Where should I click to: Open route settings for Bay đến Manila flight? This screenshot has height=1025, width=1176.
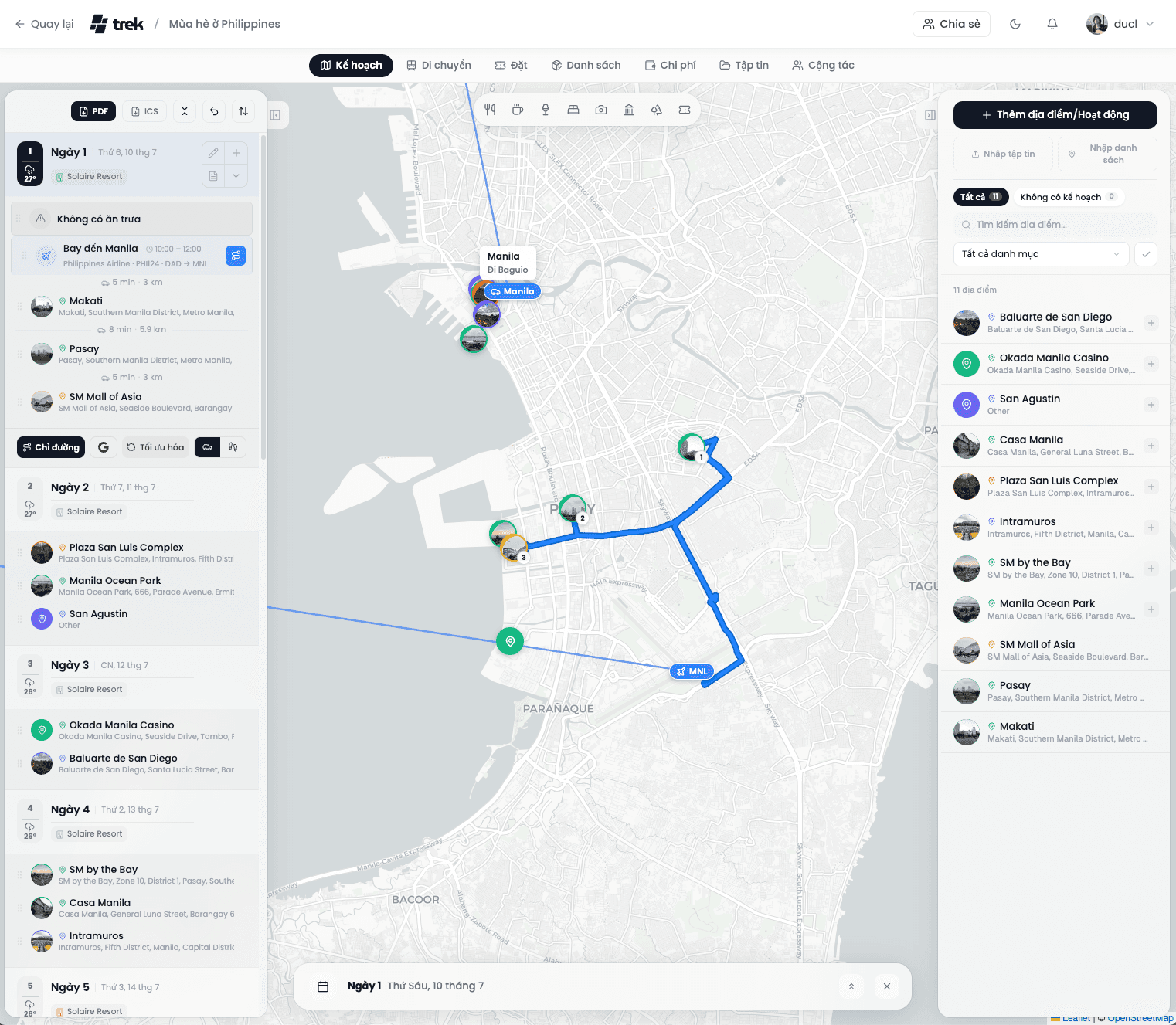point(236,255)
